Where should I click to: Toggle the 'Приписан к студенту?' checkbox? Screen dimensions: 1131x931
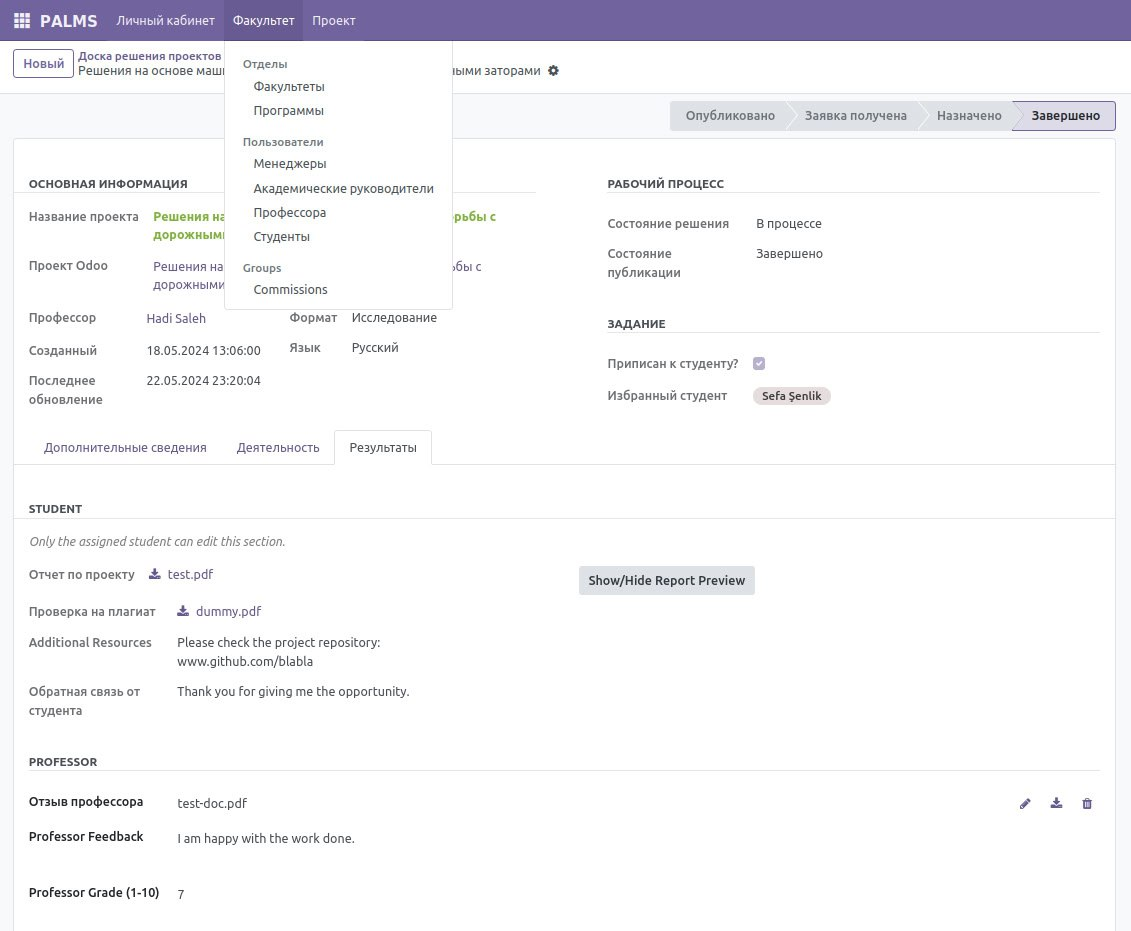pyautogui.click(x=759, y=363)
